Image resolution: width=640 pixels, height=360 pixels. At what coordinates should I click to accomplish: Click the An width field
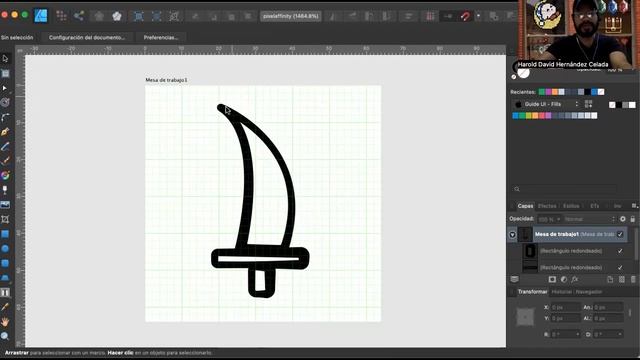608,307
